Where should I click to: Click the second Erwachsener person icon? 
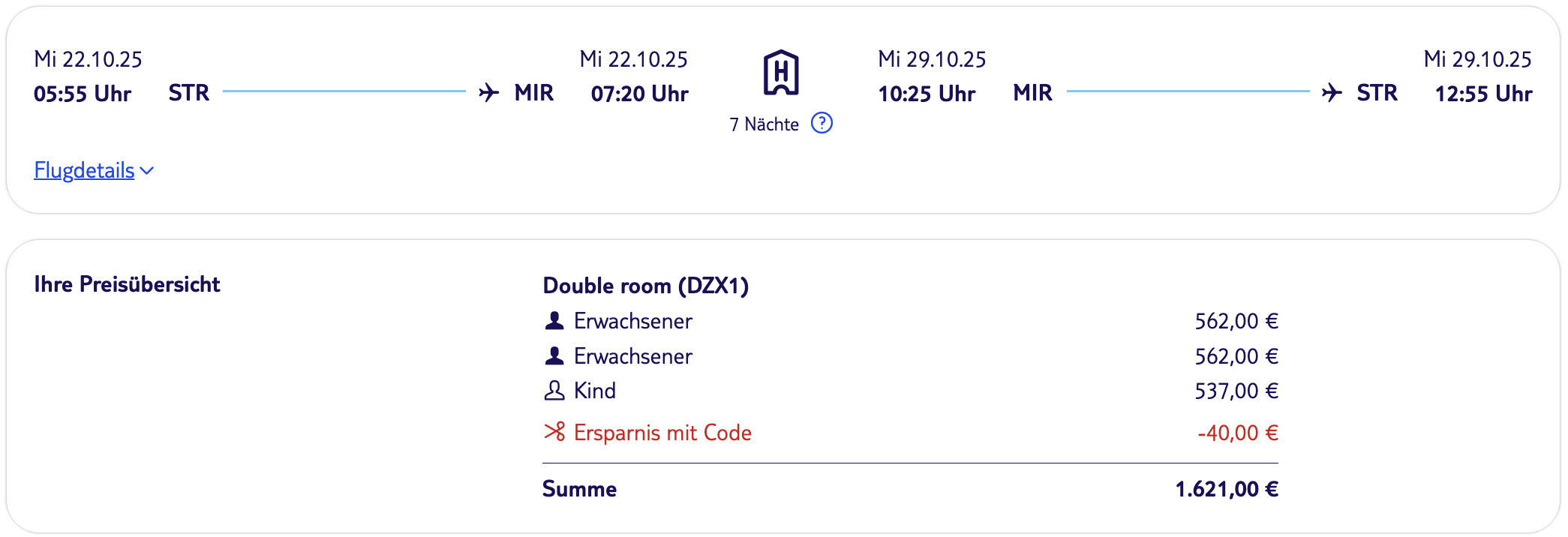click(554, 356)
